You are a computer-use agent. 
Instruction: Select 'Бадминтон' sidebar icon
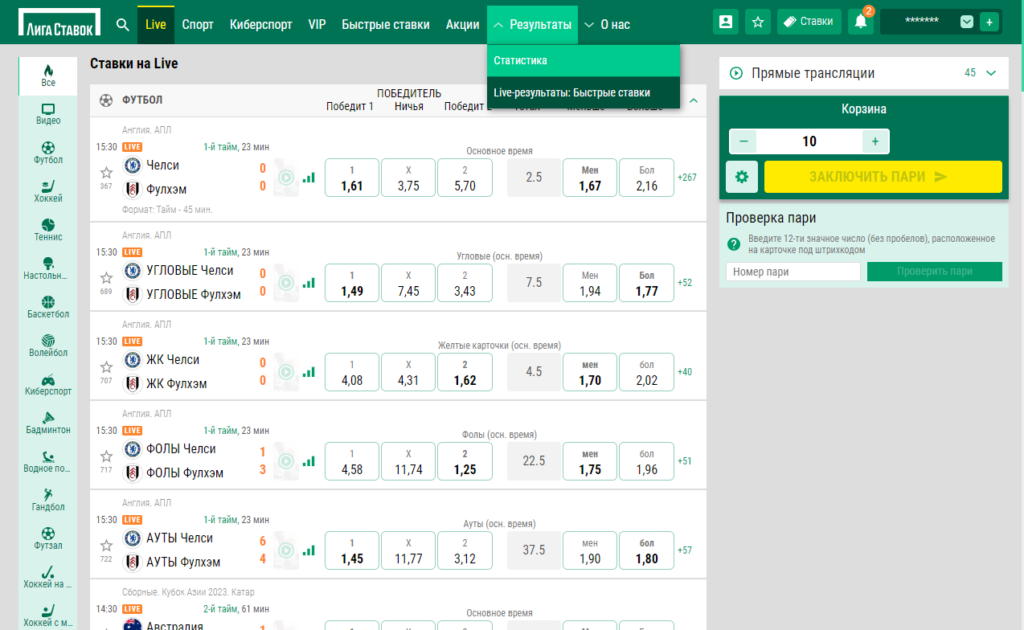(48, 422)
